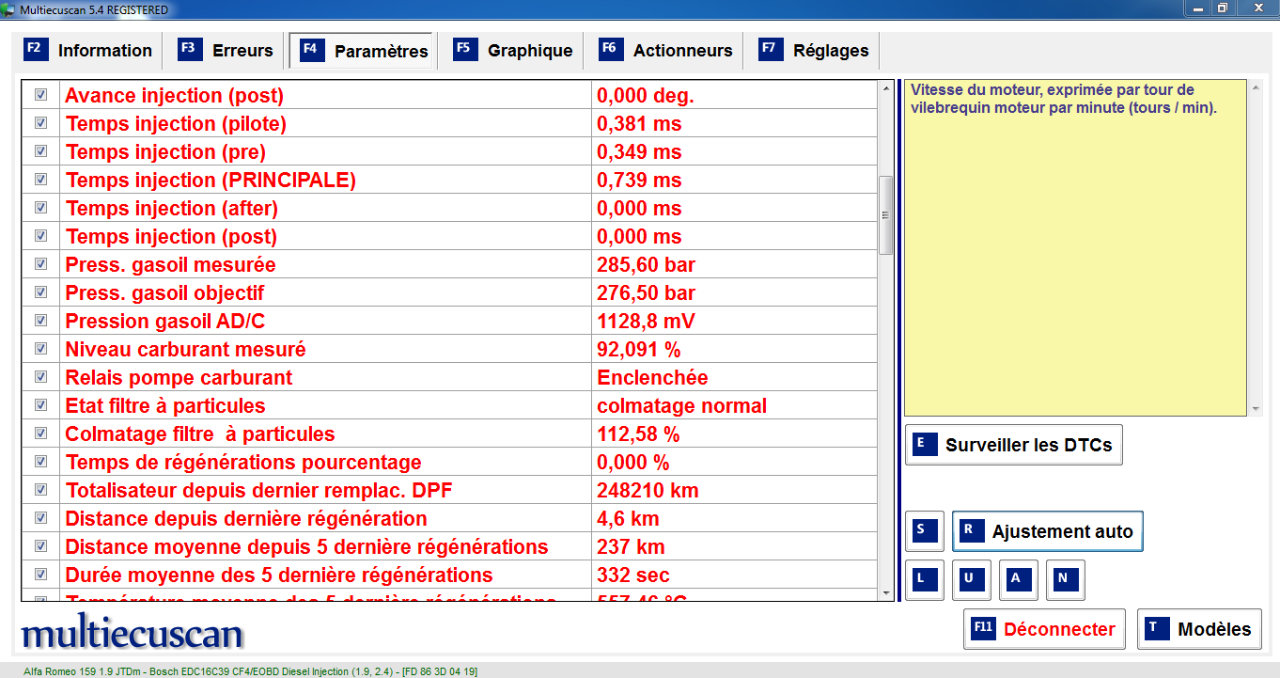This screenshot has width=1280, height=678.
Task: Open the F2 Information tab
Action: [x=88, y=51]
